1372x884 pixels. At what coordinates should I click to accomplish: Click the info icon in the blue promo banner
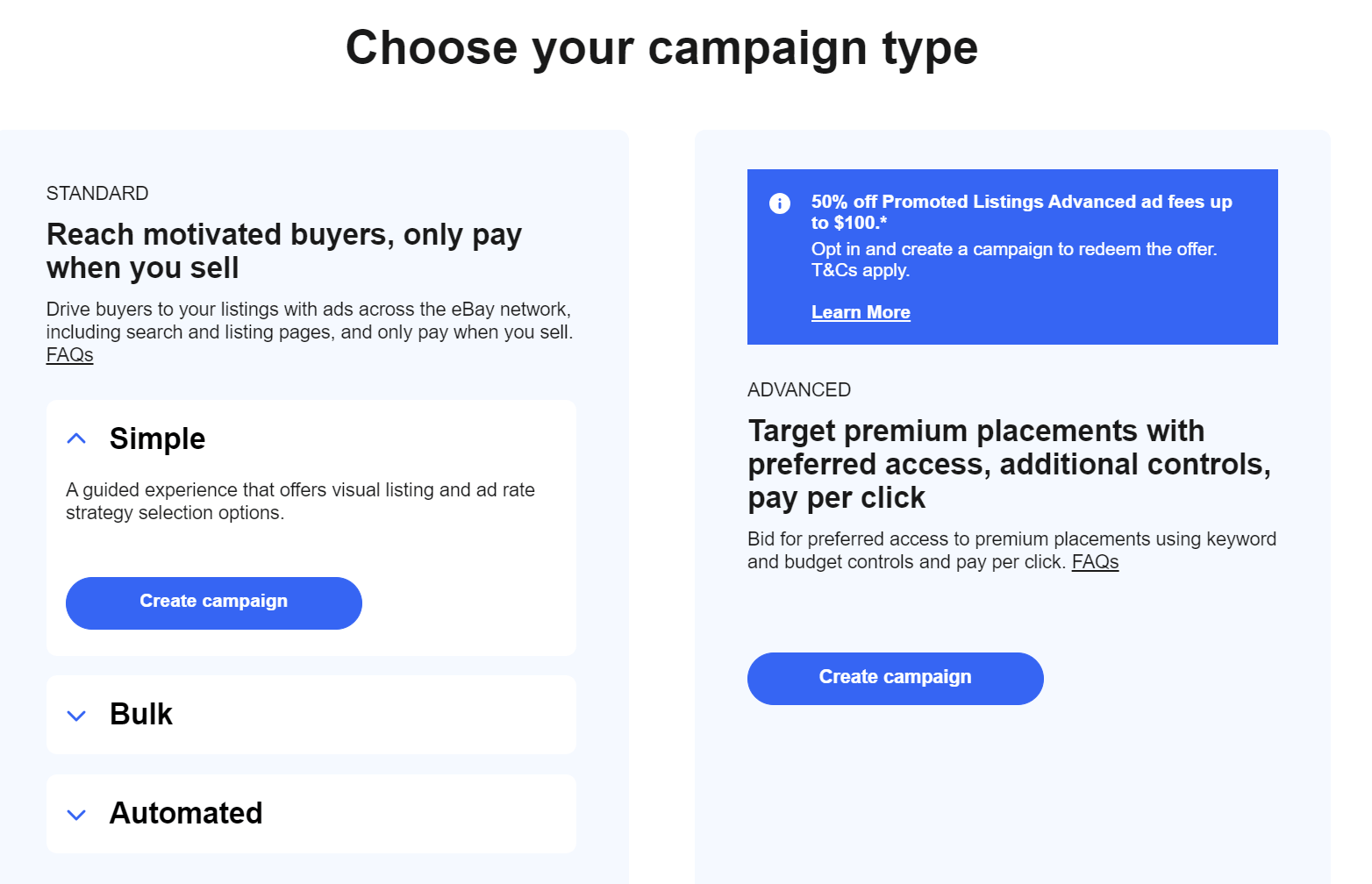(778, 203)
